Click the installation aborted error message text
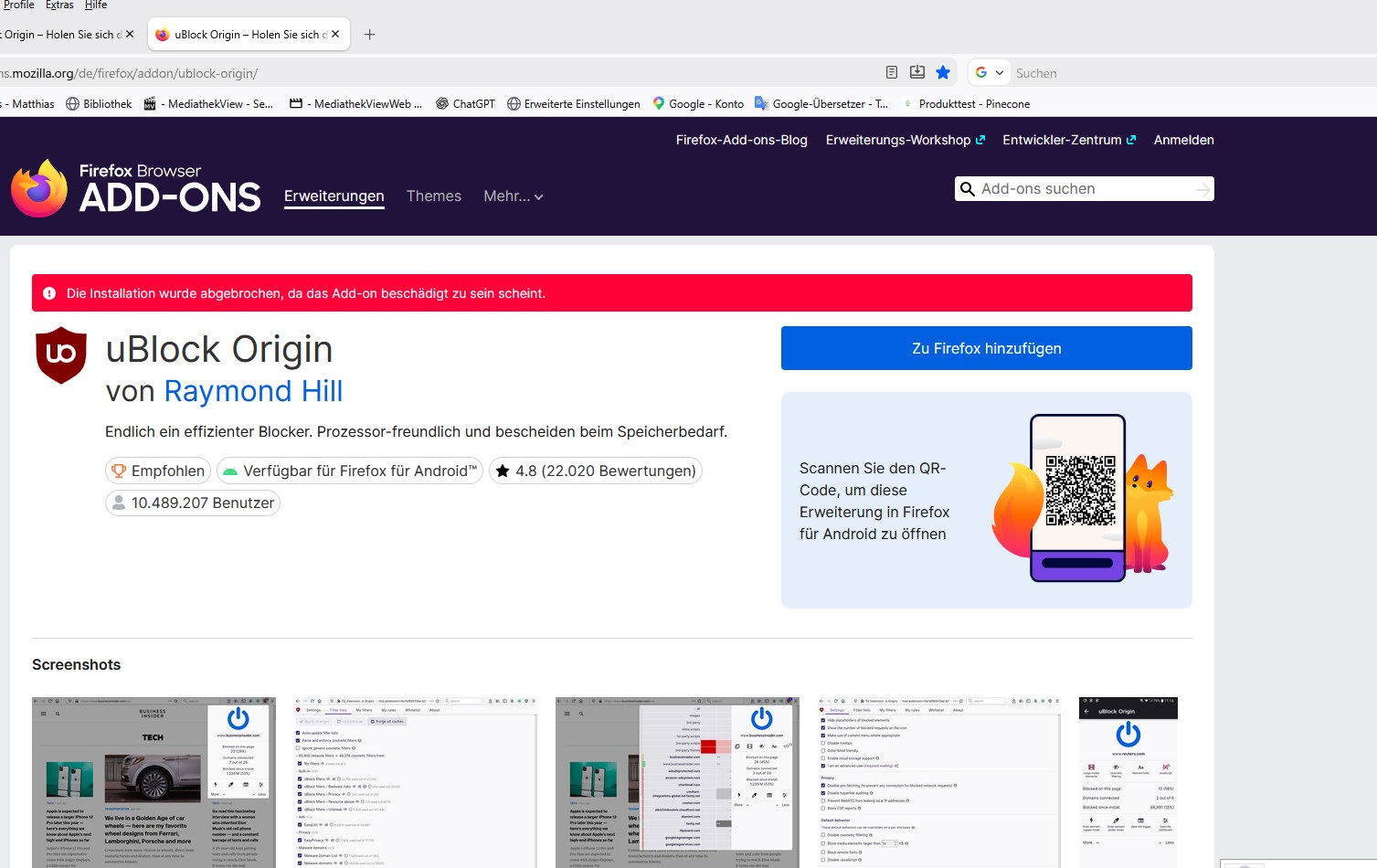The height and width of the screenshot is (868, 1377). coord(306,293)
